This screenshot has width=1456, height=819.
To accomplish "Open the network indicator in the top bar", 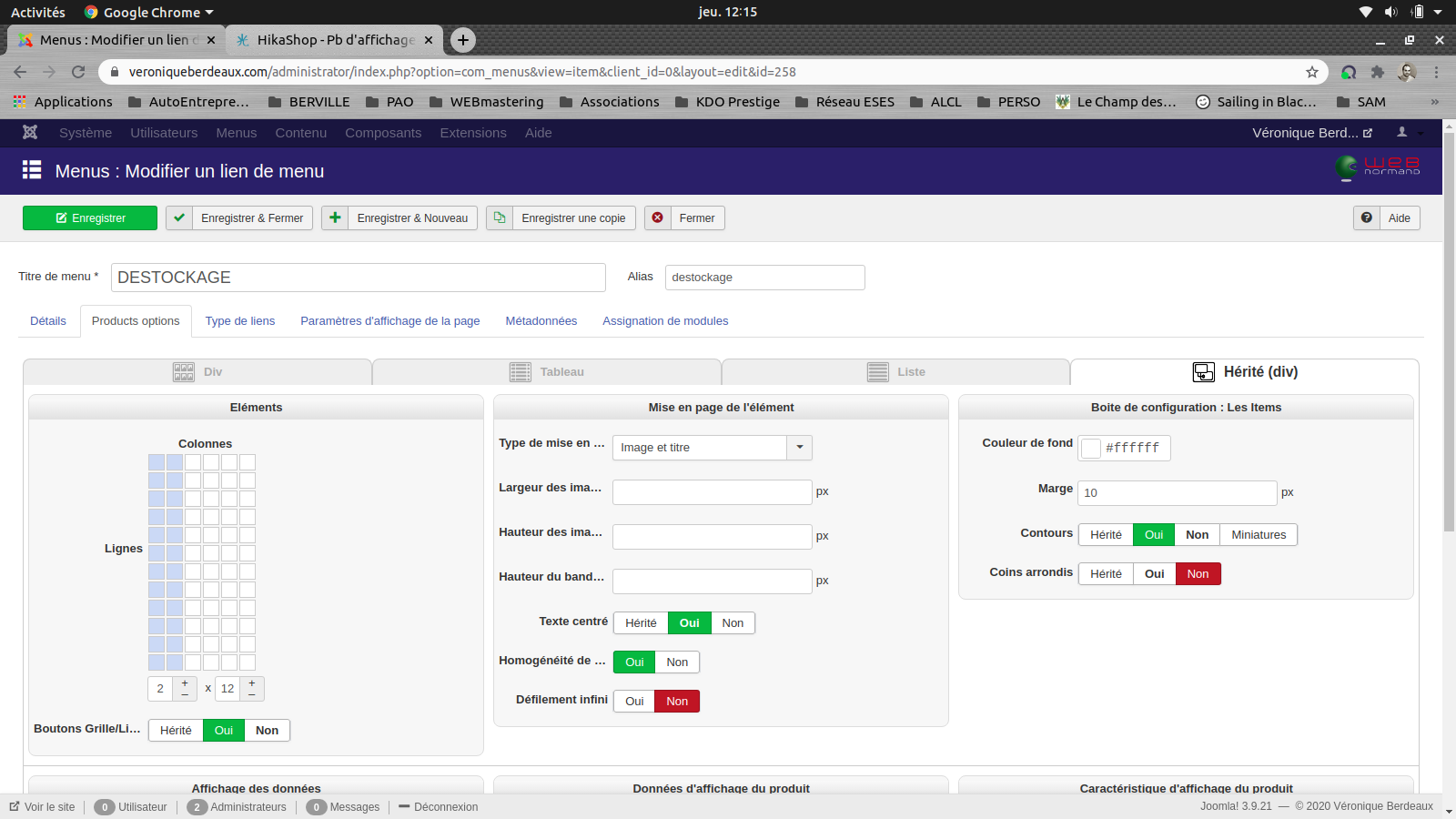I will coord(1365,12).
